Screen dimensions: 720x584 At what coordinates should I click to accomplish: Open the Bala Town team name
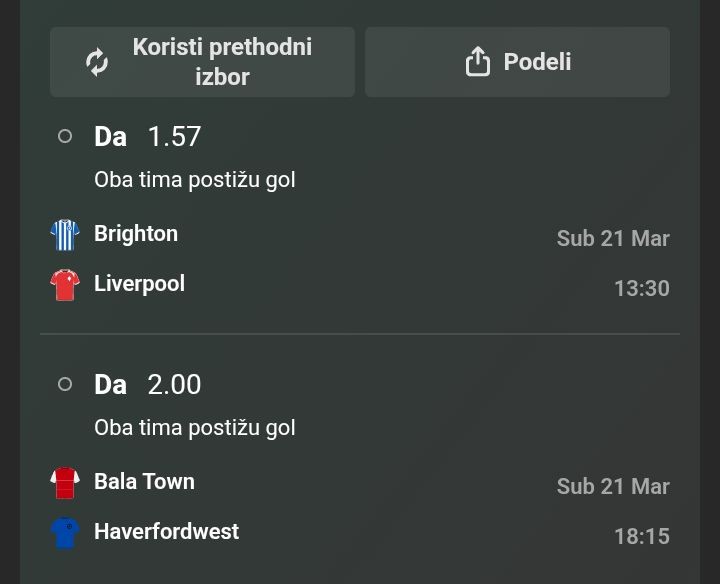point(144,482)
